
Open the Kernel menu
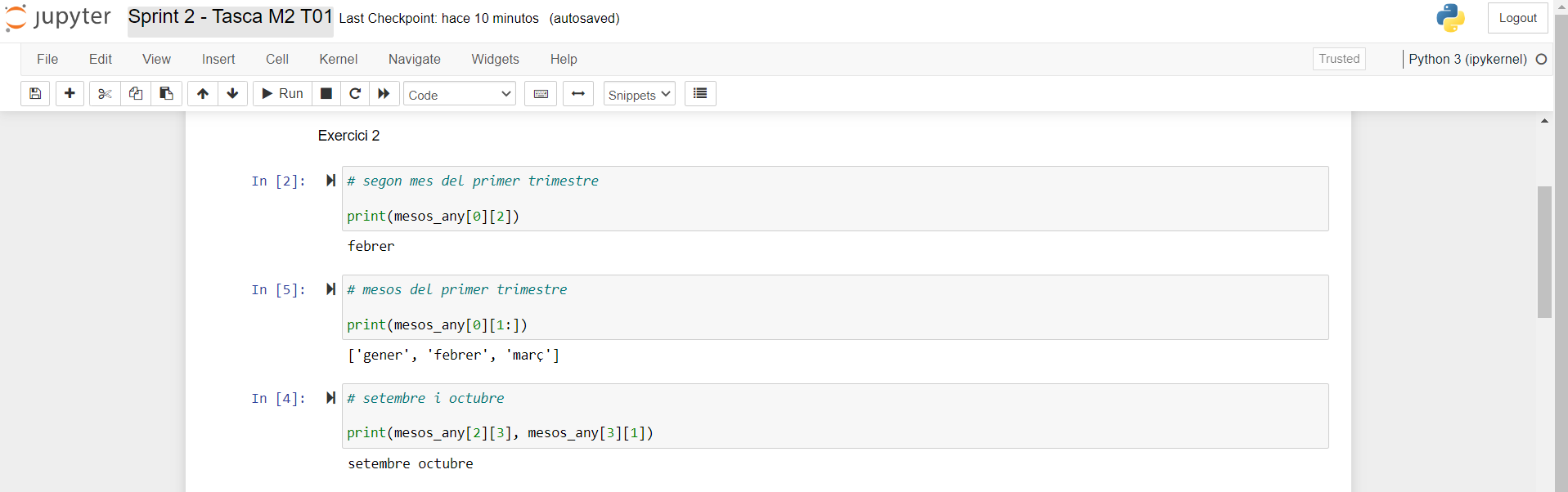338,59
